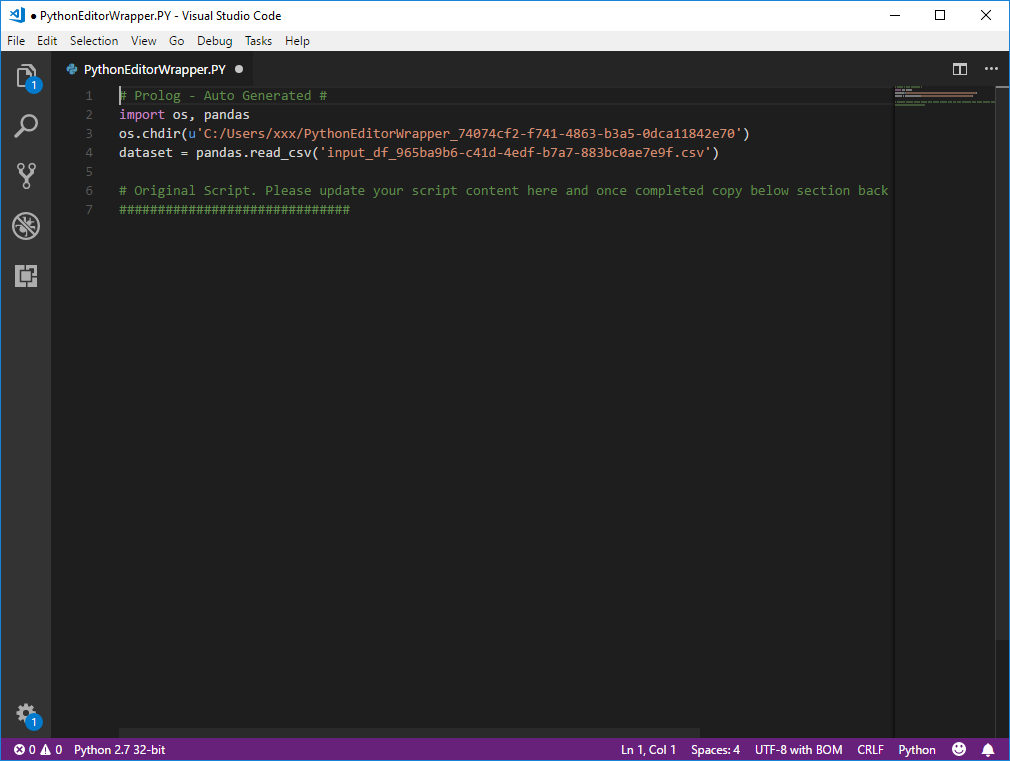Viewport: 1010px width, 761px height.
Task: Open the Source Control icon
Action: click(26, 176)
